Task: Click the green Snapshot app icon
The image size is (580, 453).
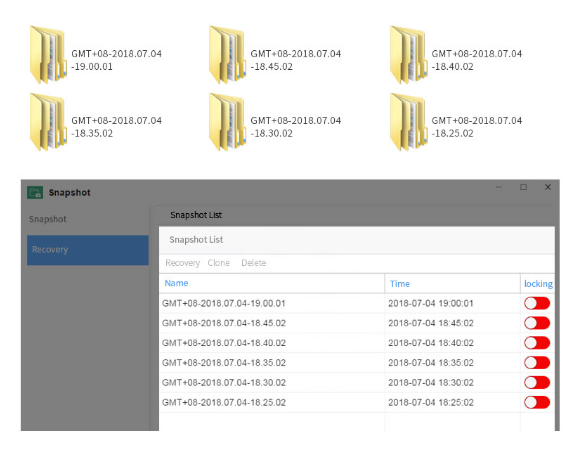Action: click(35, 192)
